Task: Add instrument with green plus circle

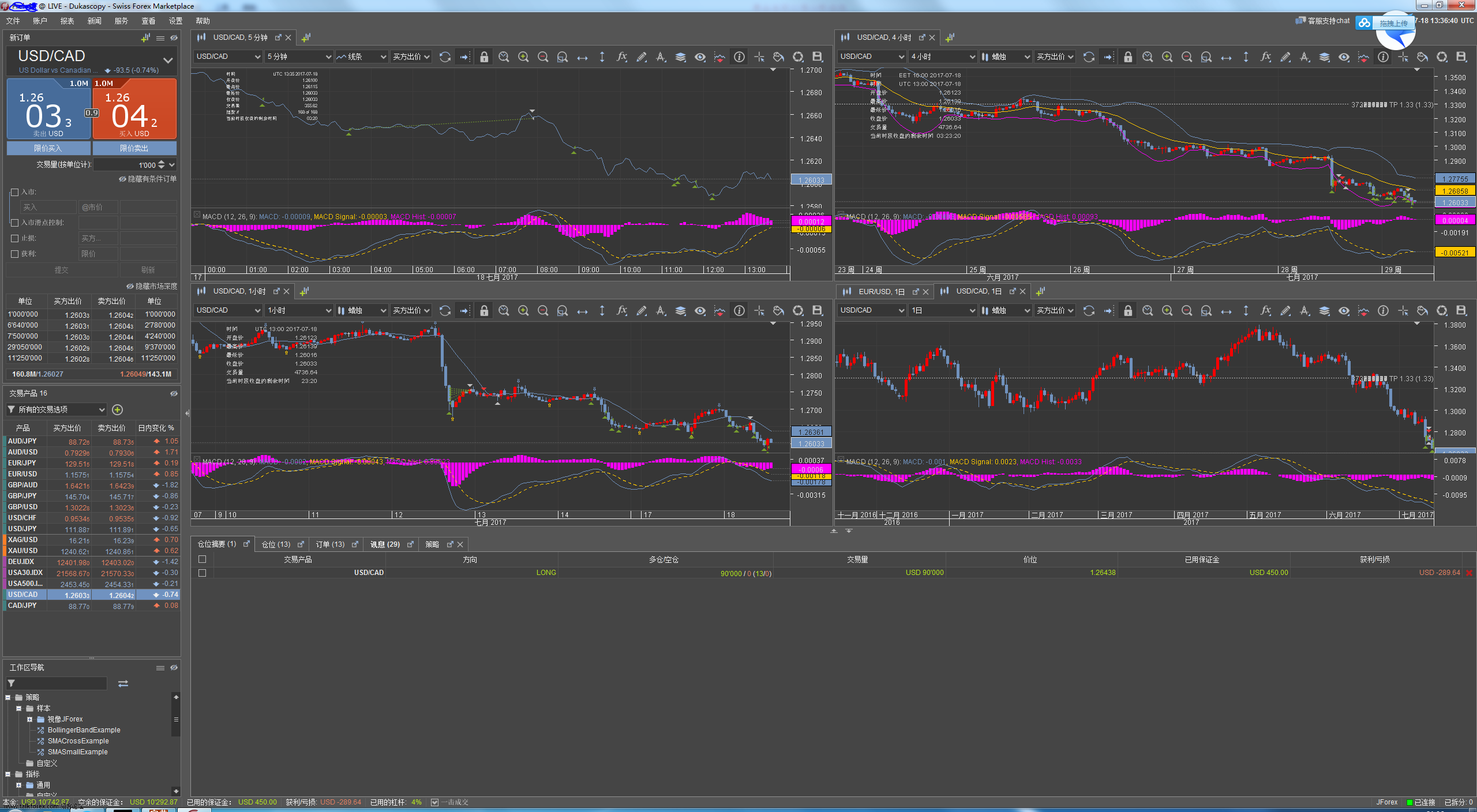Action: pyautogui.click(x=117, y=409)
